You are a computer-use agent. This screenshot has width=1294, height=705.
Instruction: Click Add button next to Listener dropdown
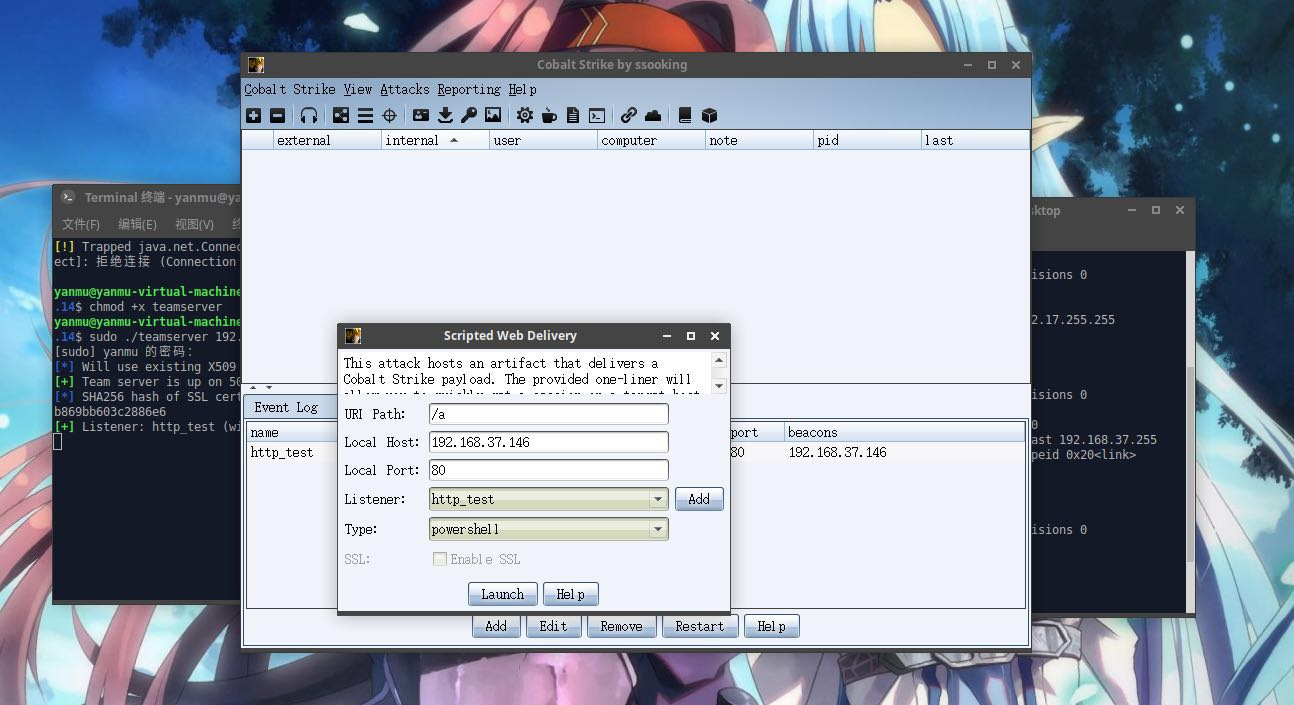tap(699, 499)
